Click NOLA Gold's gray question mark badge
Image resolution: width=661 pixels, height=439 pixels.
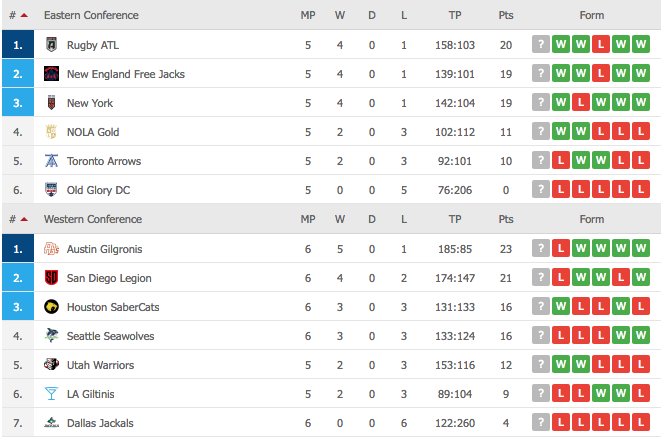pyautogui.click(x=541, y=132)
